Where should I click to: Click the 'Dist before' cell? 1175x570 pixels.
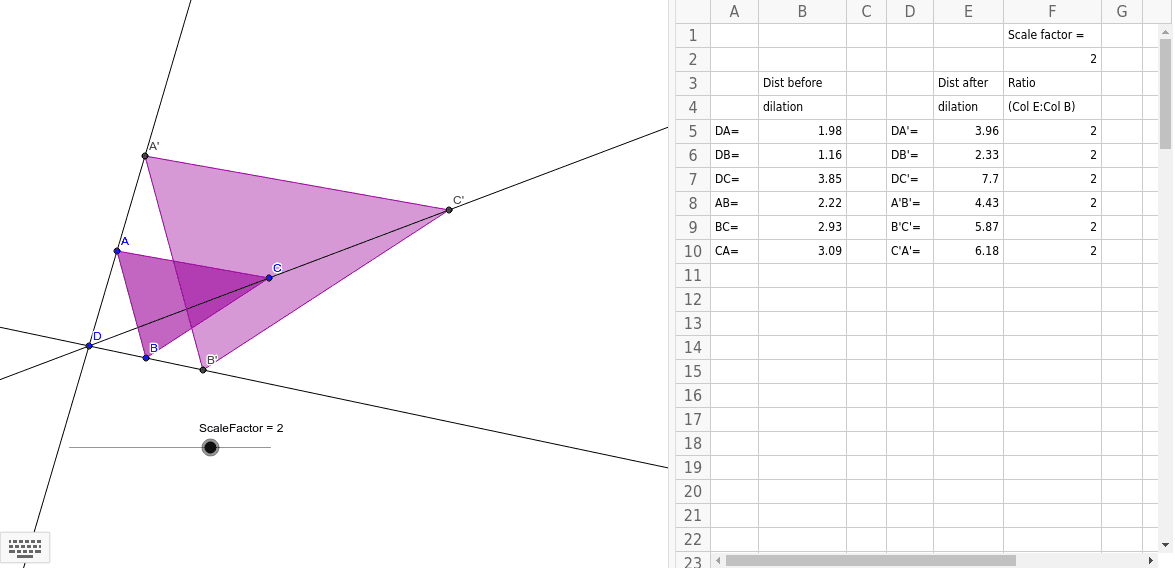tap(802, 83)
